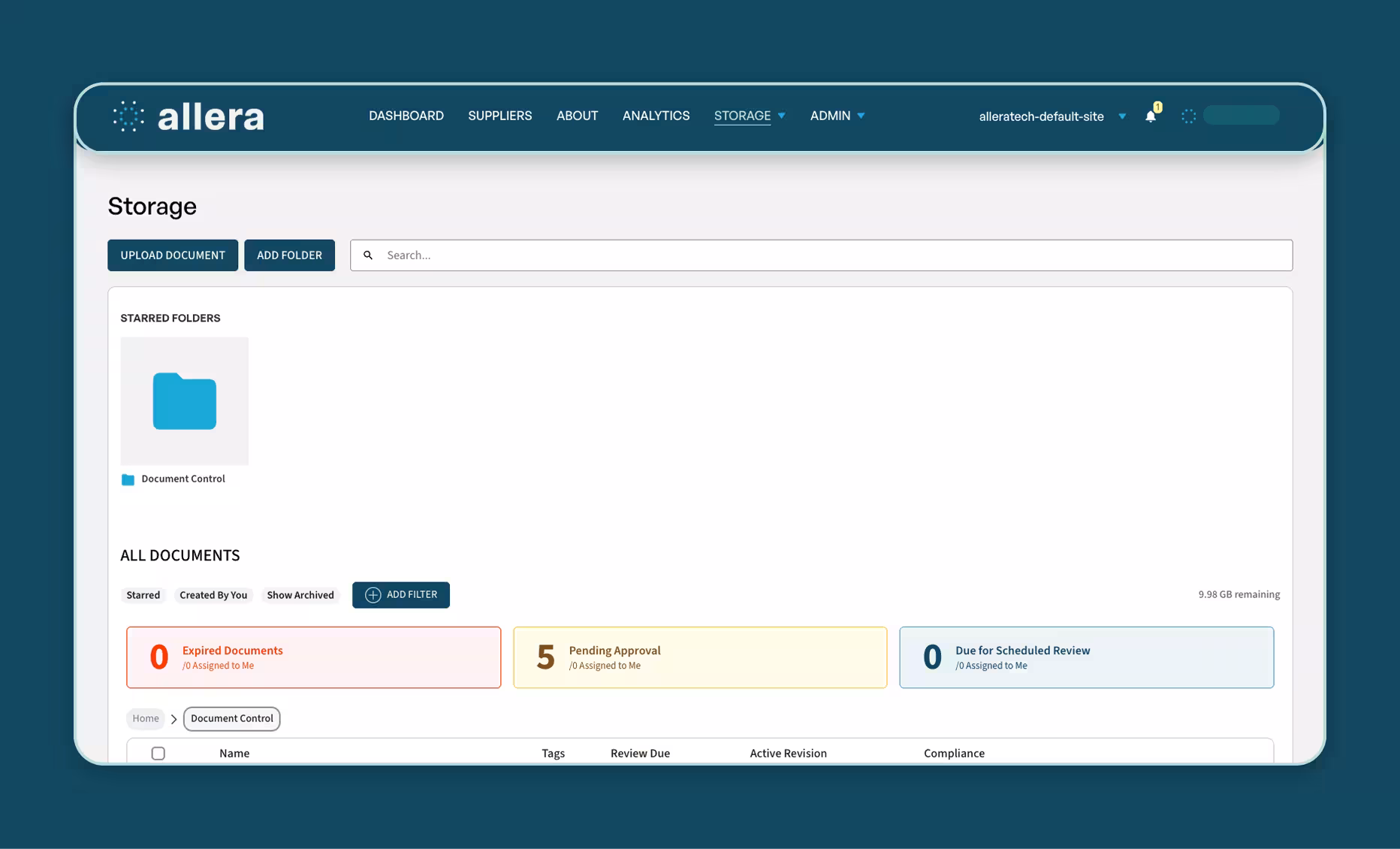Screen dimensions: 1400x849
Task: Click the Tags column header
Action: [x=553, y=753]
